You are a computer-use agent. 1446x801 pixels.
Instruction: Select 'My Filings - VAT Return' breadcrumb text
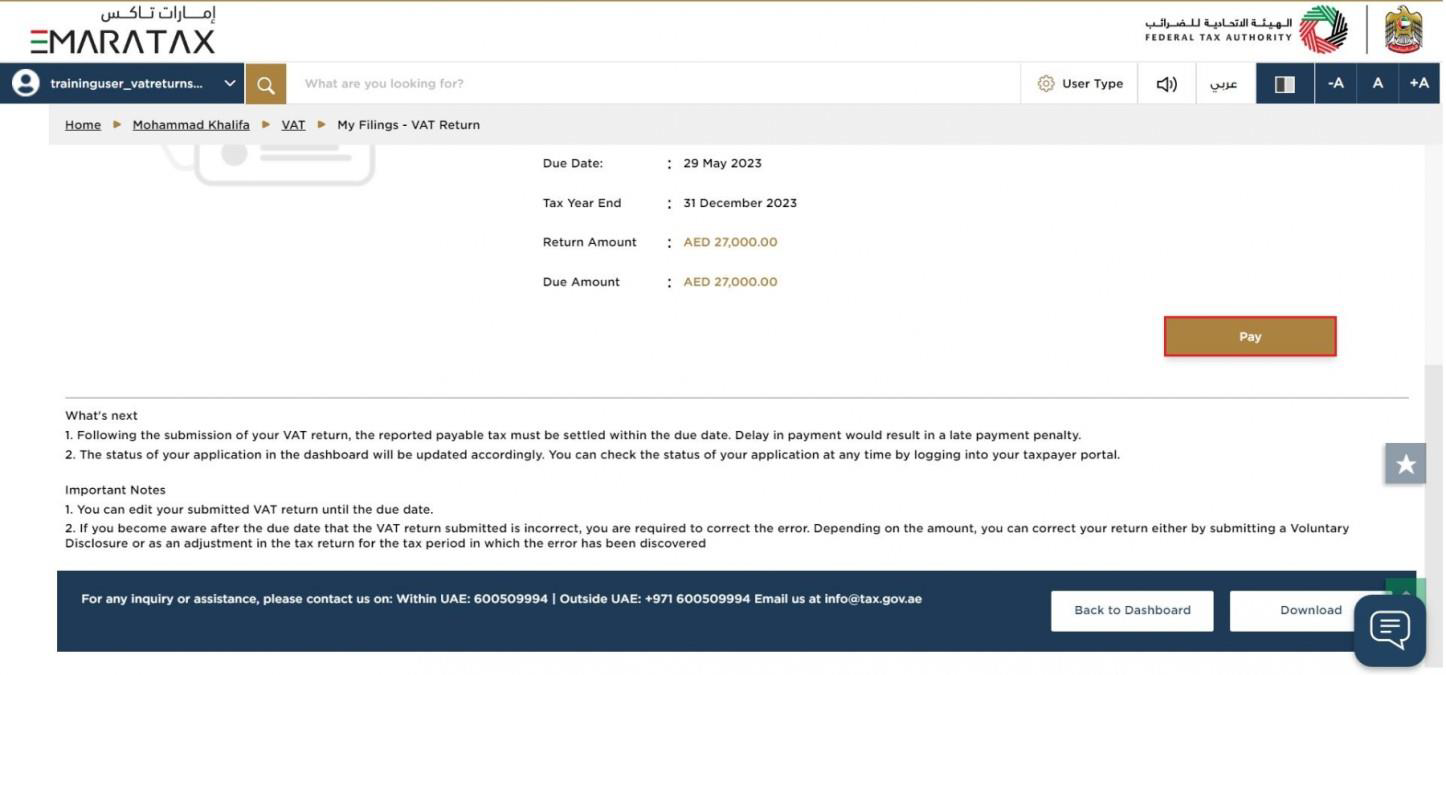pos(408,125)
